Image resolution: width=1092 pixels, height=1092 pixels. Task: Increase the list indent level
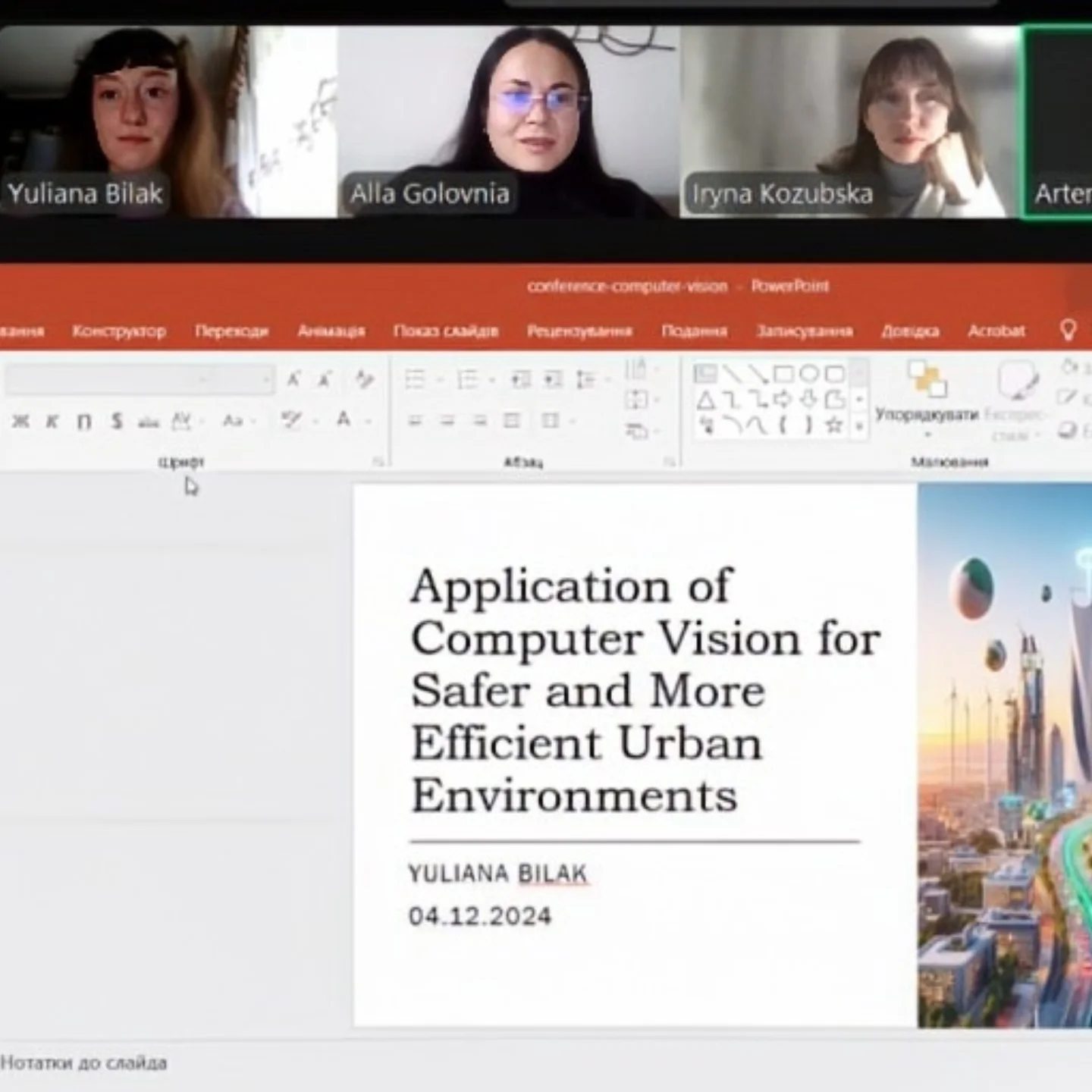click(553, 379)
